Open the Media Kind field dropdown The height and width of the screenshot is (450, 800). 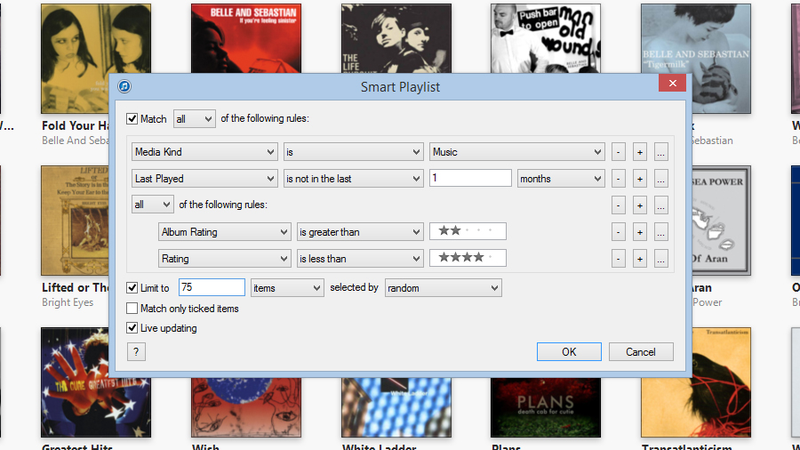(x=205, y=152)
